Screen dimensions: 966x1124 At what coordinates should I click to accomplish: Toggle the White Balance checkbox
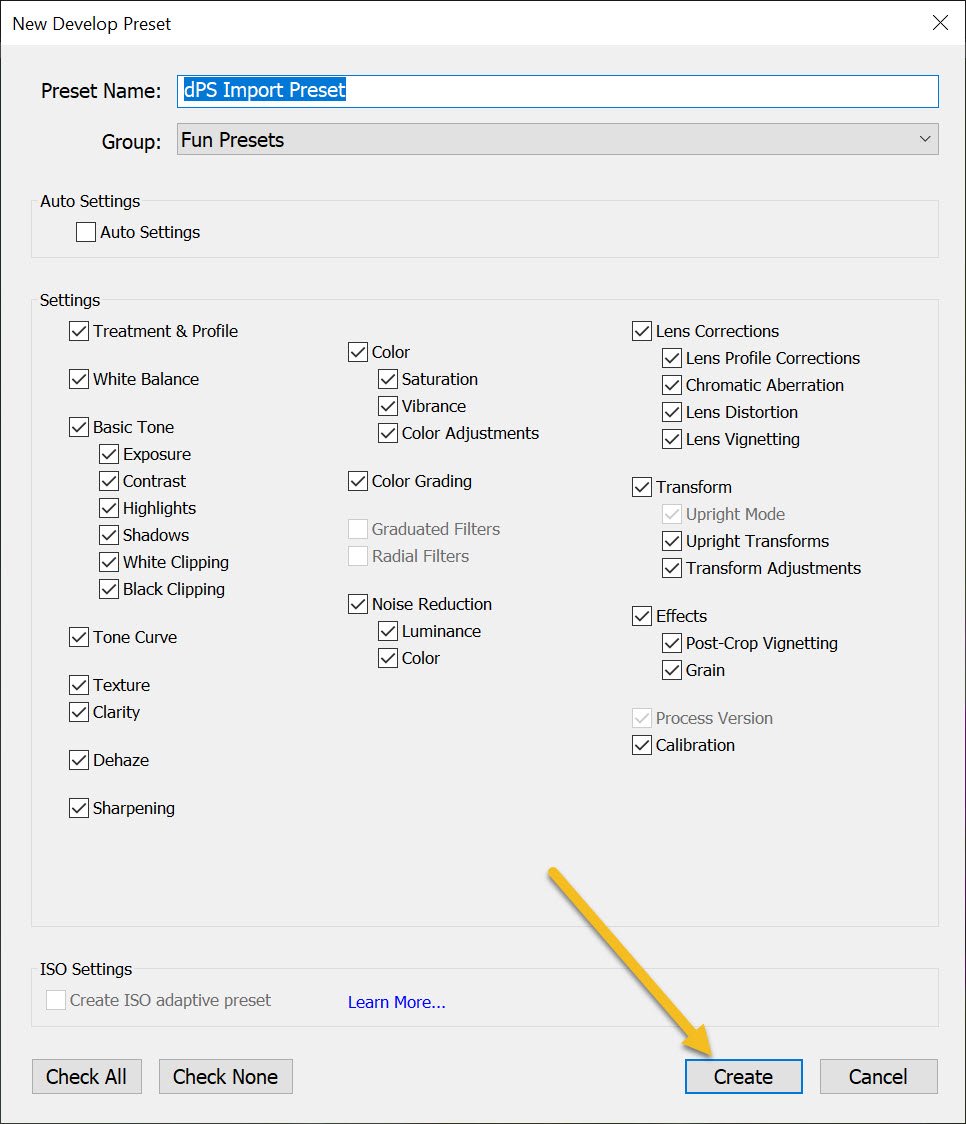click(x=79, y=379)
